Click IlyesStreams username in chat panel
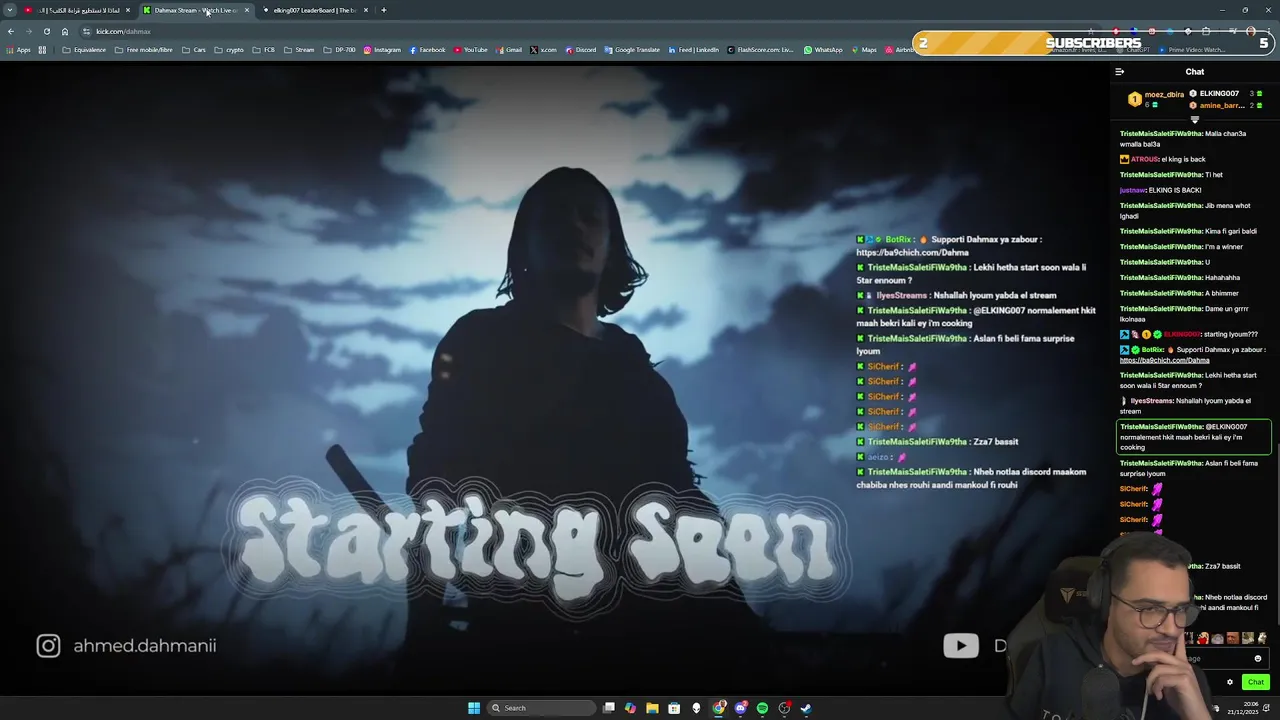This screenshot has width=1280, height=720. click(1152, 401)
